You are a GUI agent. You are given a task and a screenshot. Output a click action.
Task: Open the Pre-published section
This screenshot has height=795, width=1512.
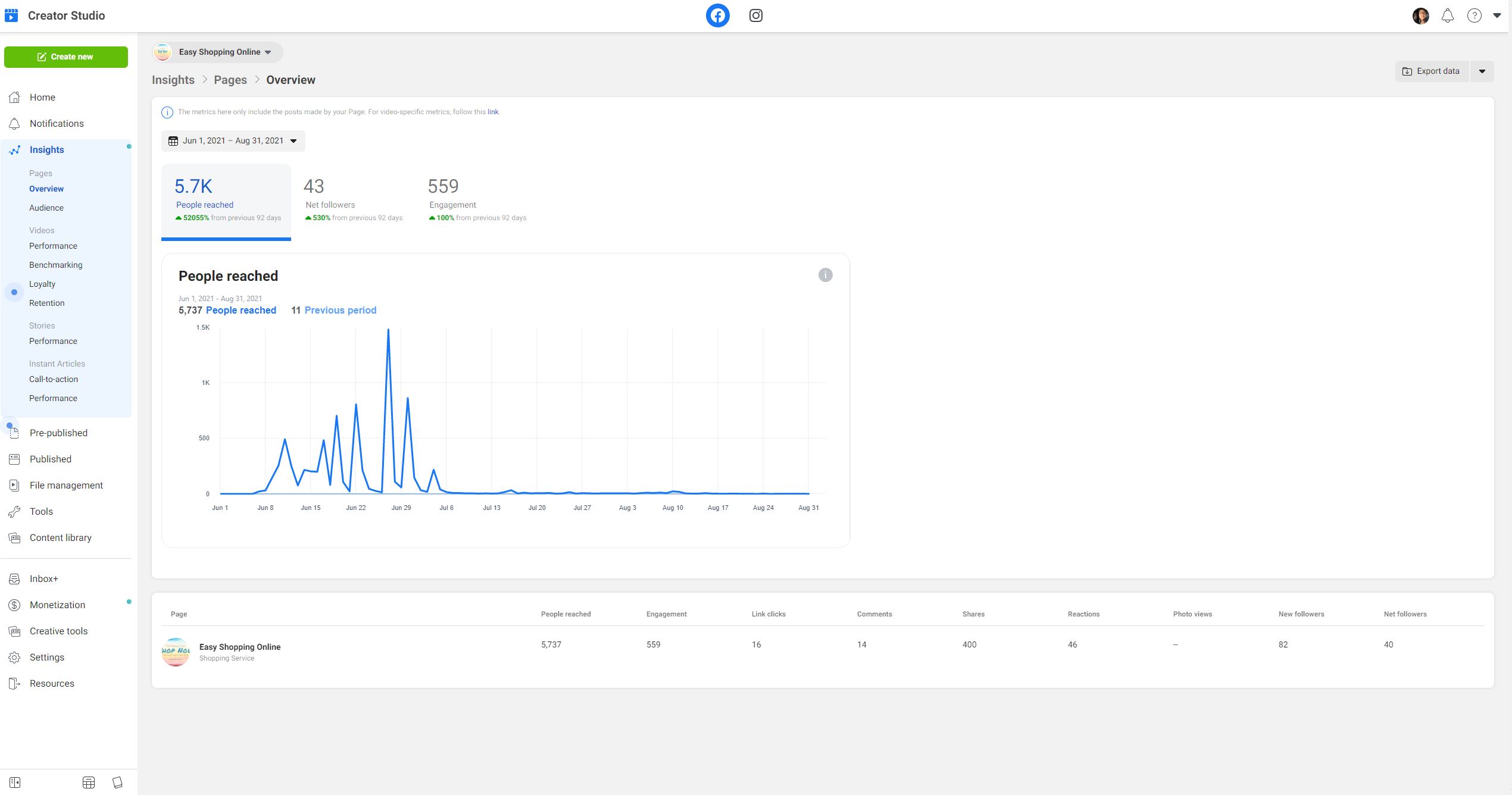click(58, 433)
